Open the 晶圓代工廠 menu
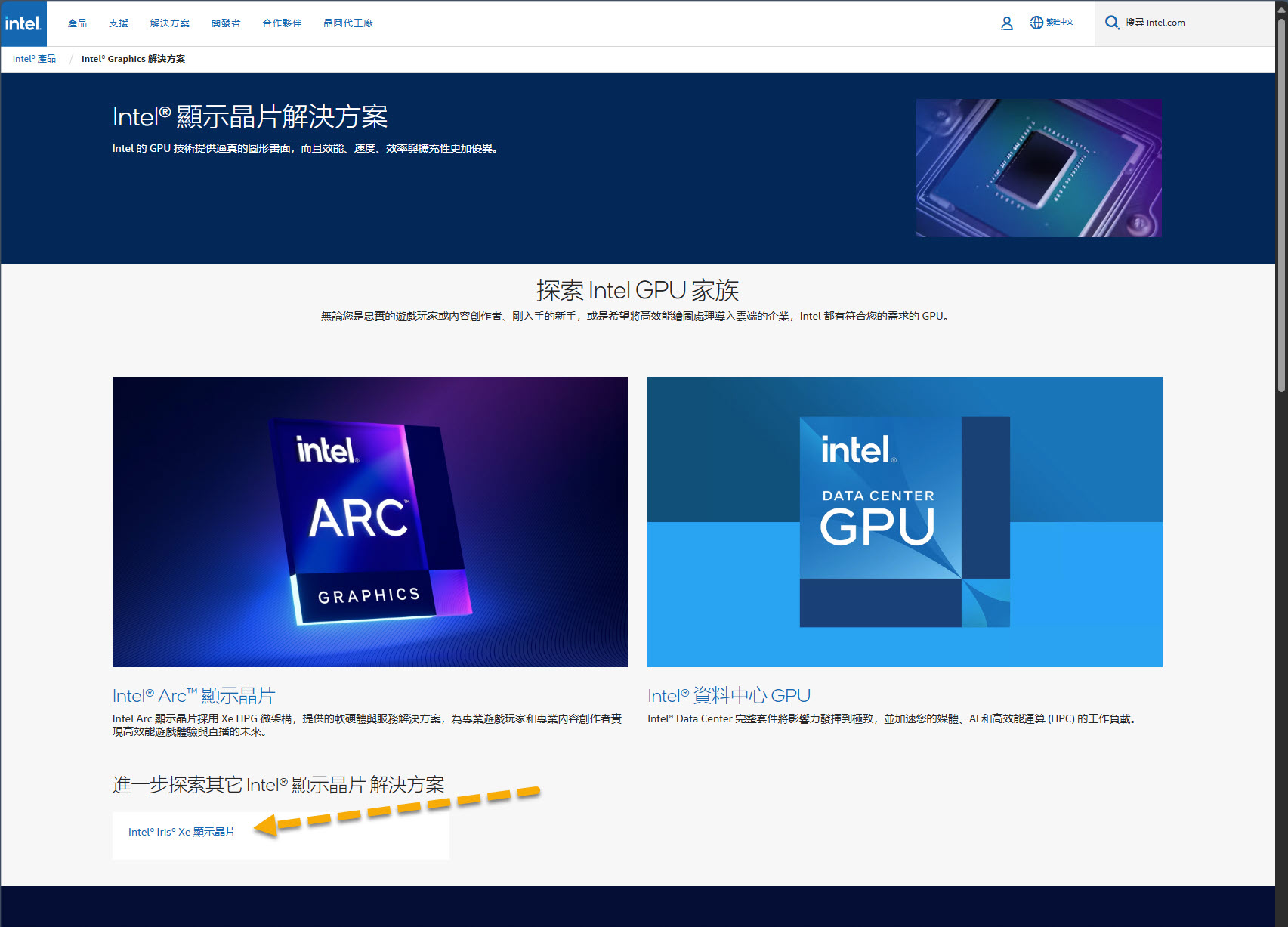 click(x=348, y=23)
